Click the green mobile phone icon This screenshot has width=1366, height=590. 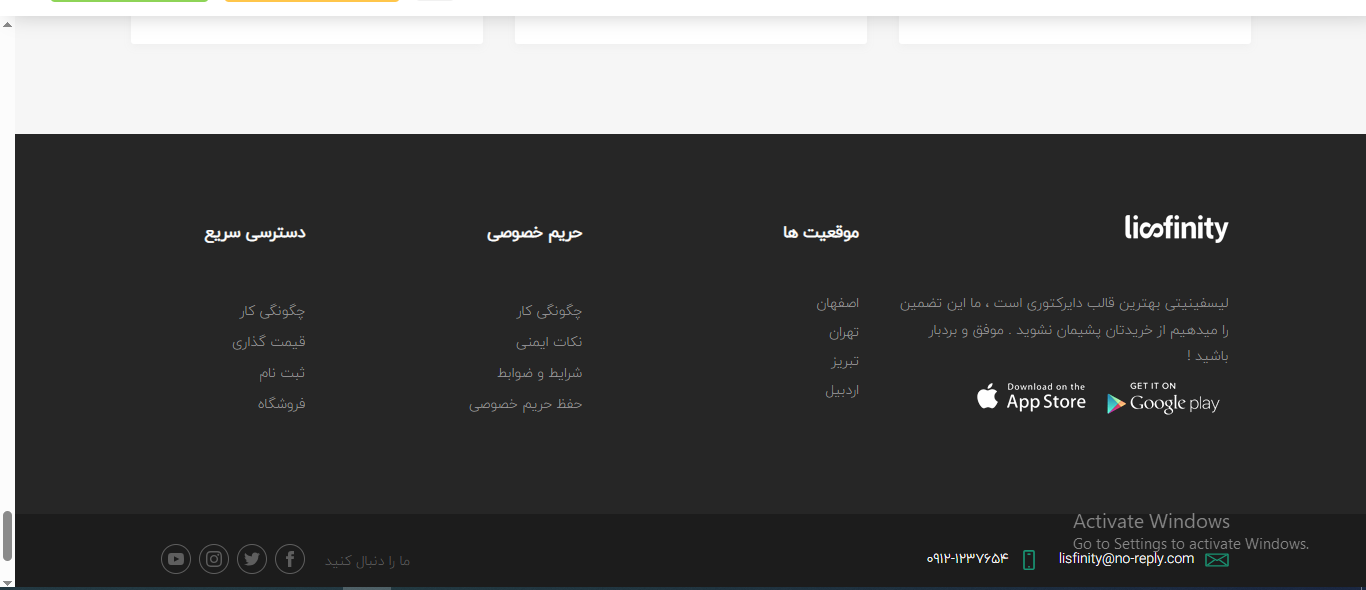1029,560
